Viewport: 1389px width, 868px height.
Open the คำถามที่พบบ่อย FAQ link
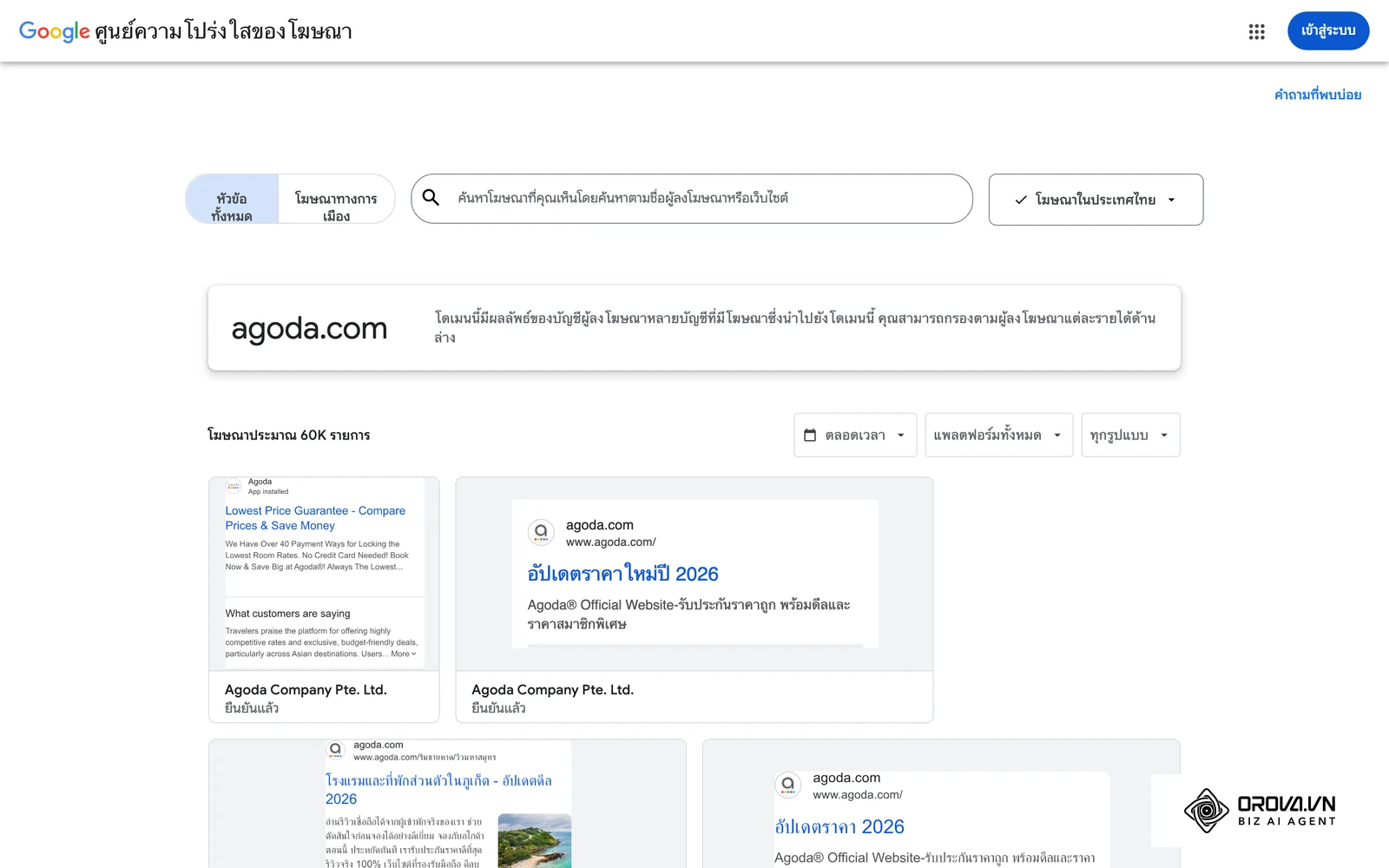[1318, 95]
